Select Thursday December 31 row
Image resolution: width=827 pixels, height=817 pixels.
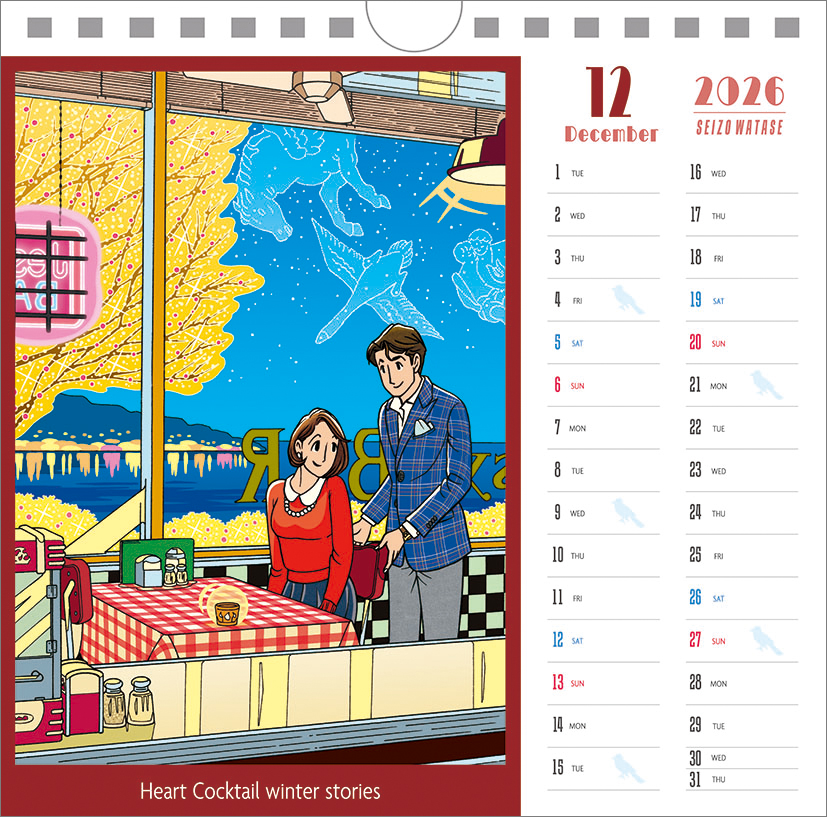742,779
